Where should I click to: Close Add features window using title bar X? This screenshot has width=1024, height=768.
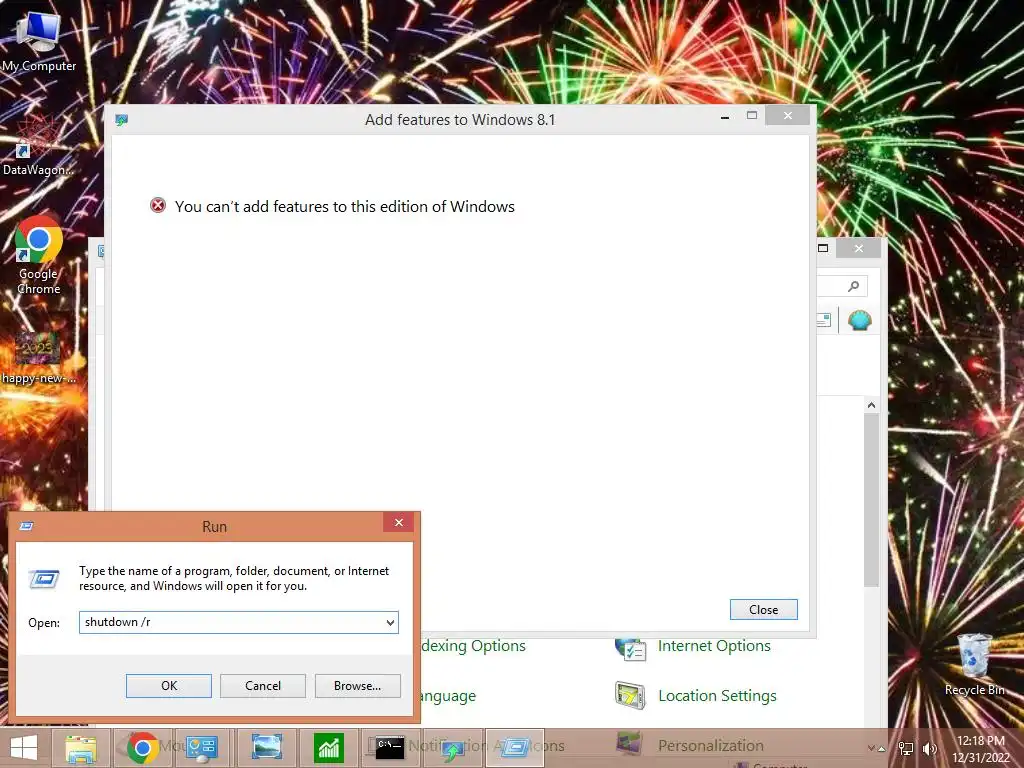pyautogui.click(x=788, y=116)
